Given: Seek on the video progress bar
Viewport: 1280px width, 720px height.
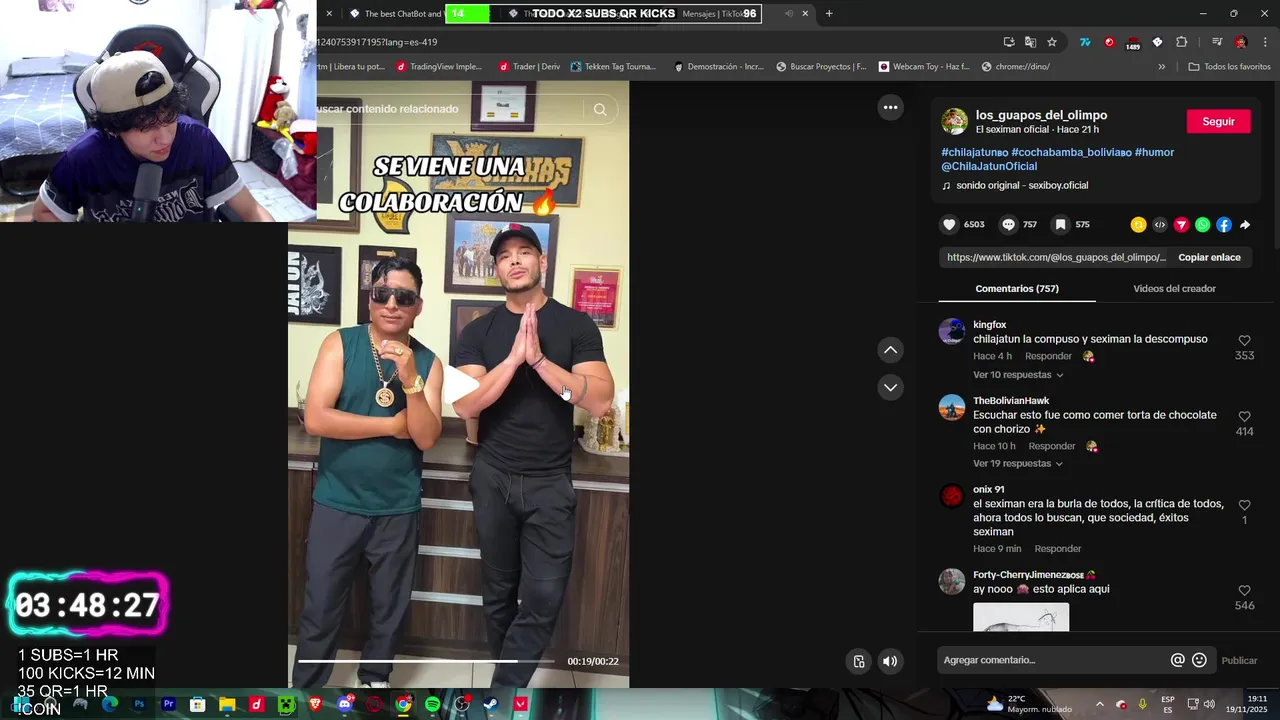Looking at the screenshot, I should coord(426,661).
